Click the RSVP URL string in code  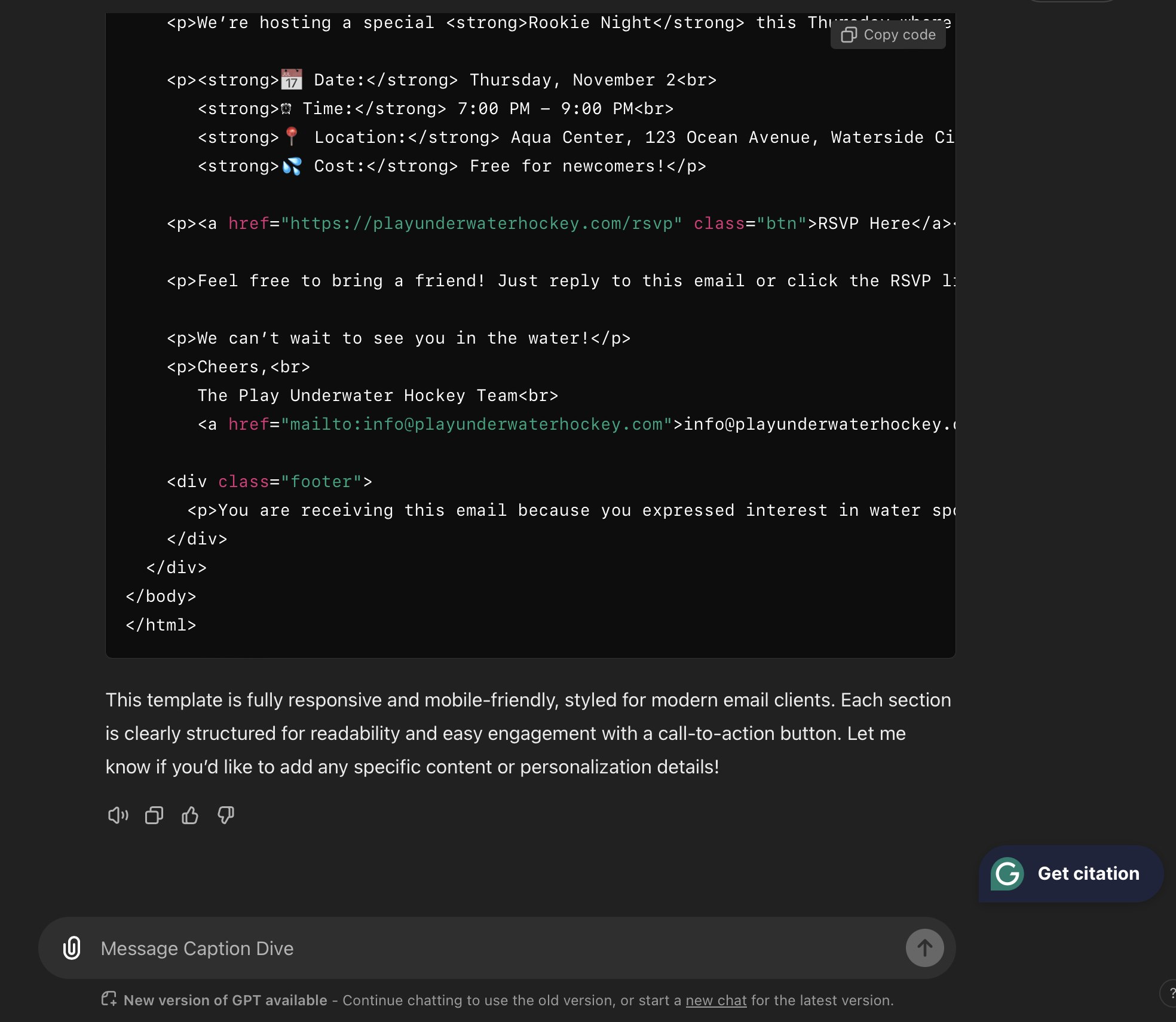tap(481, 224)
